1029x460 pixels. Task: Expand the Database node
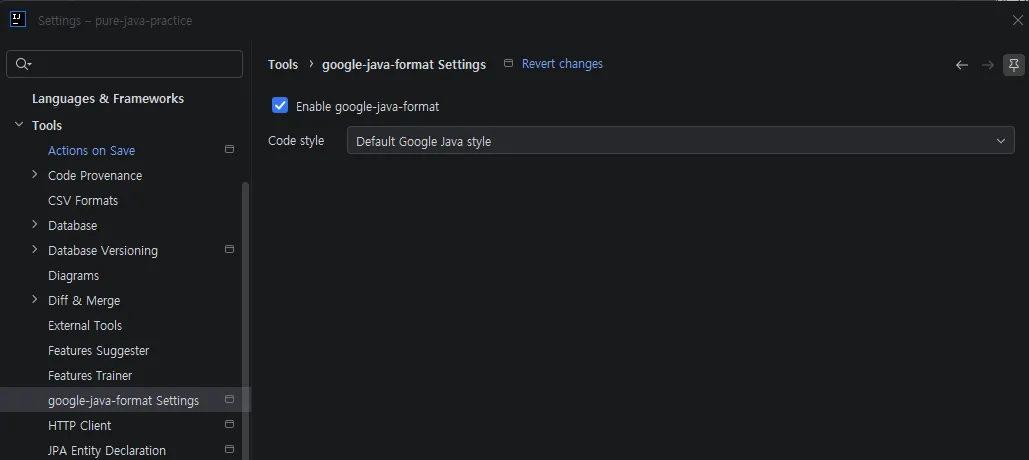tap(35, 224)
